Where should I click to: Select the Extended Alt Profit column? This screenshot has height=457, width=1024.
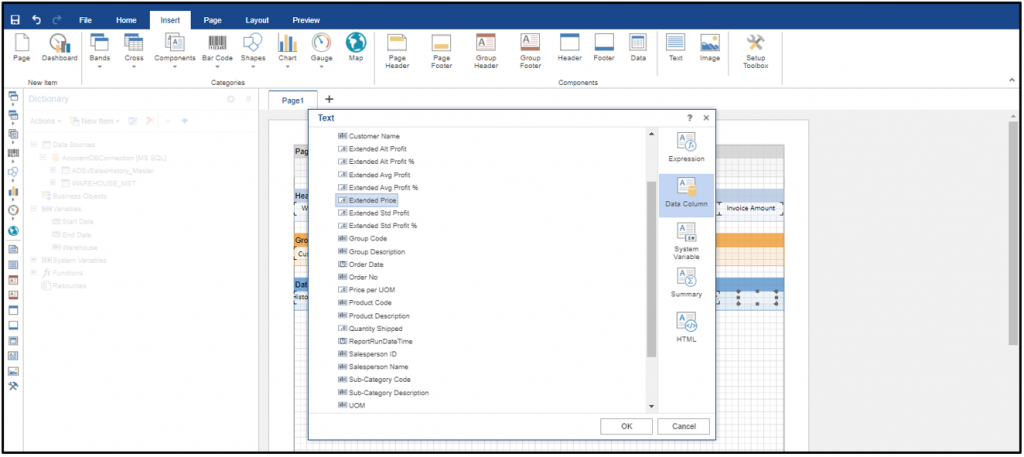point(372,149)
